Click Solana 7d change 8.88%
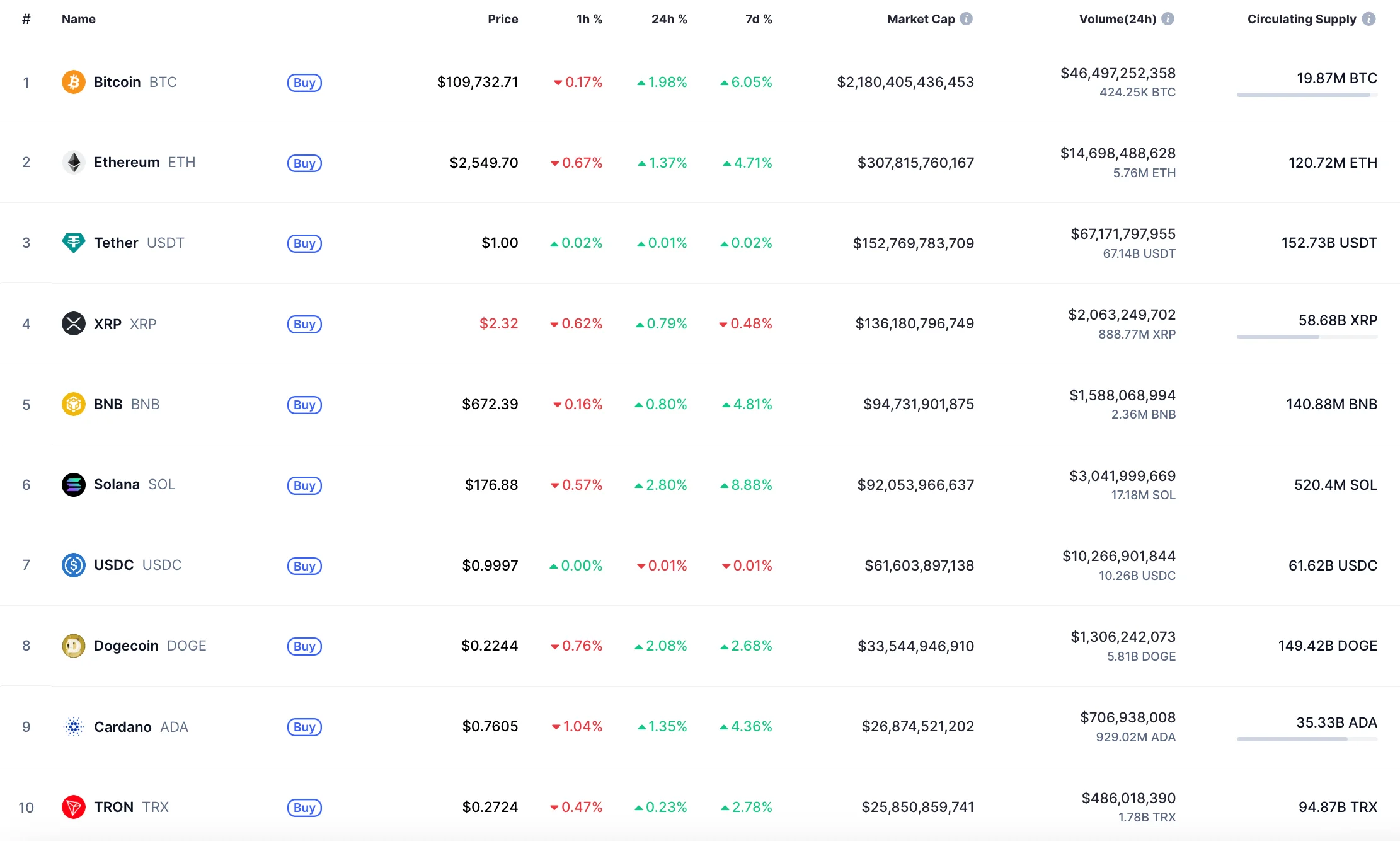The height and width of the screenshot is (841, 1400). [x=746, y=485]
